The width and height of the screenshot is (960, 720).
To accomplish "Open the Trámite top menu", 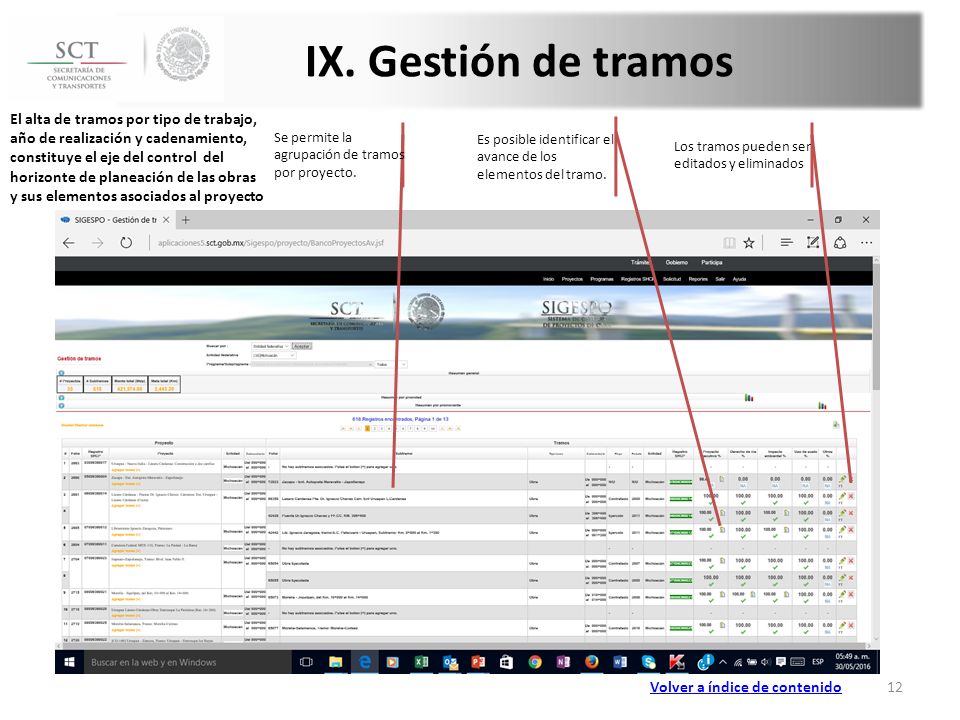I will coord(640,262).
